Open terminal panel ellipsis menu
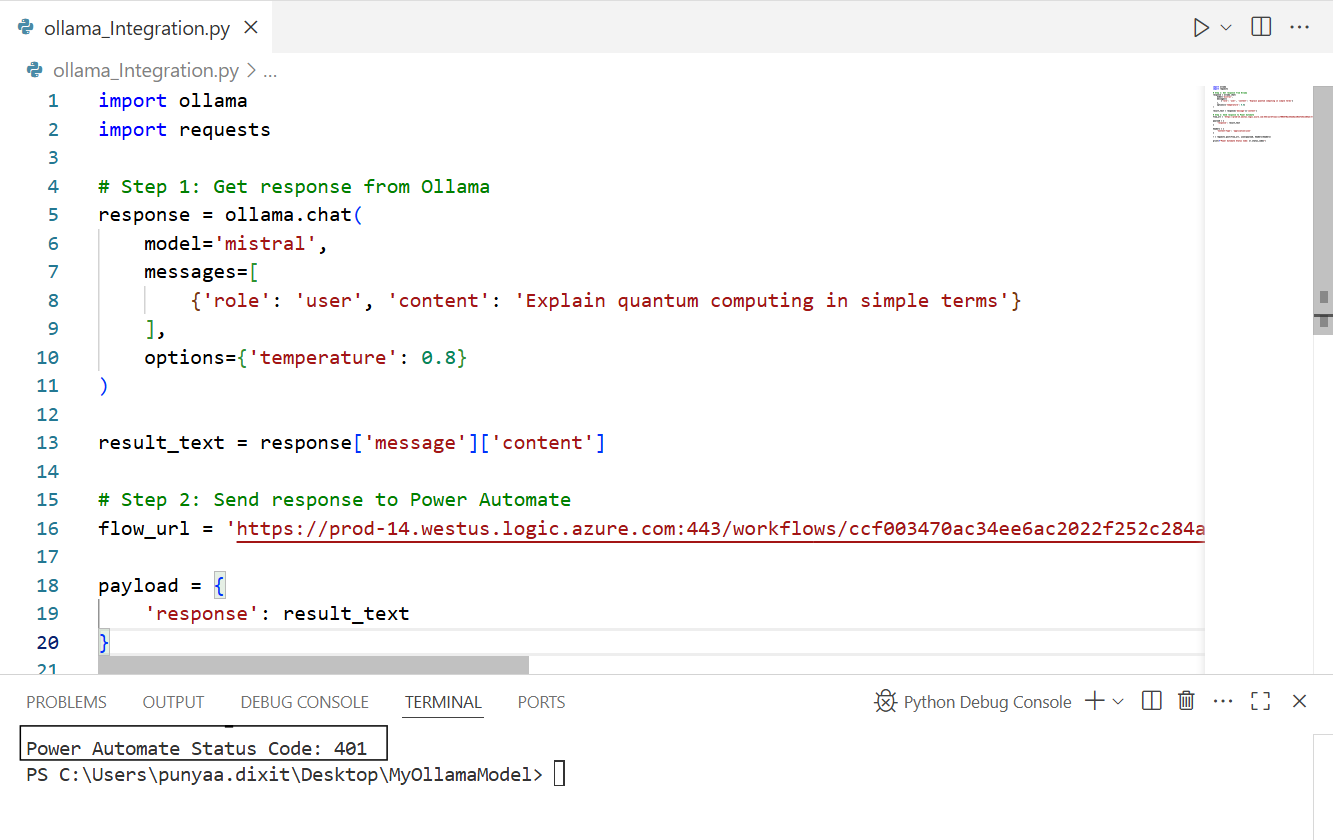This screenshot has width=1333, height=840. [1223, 701]
